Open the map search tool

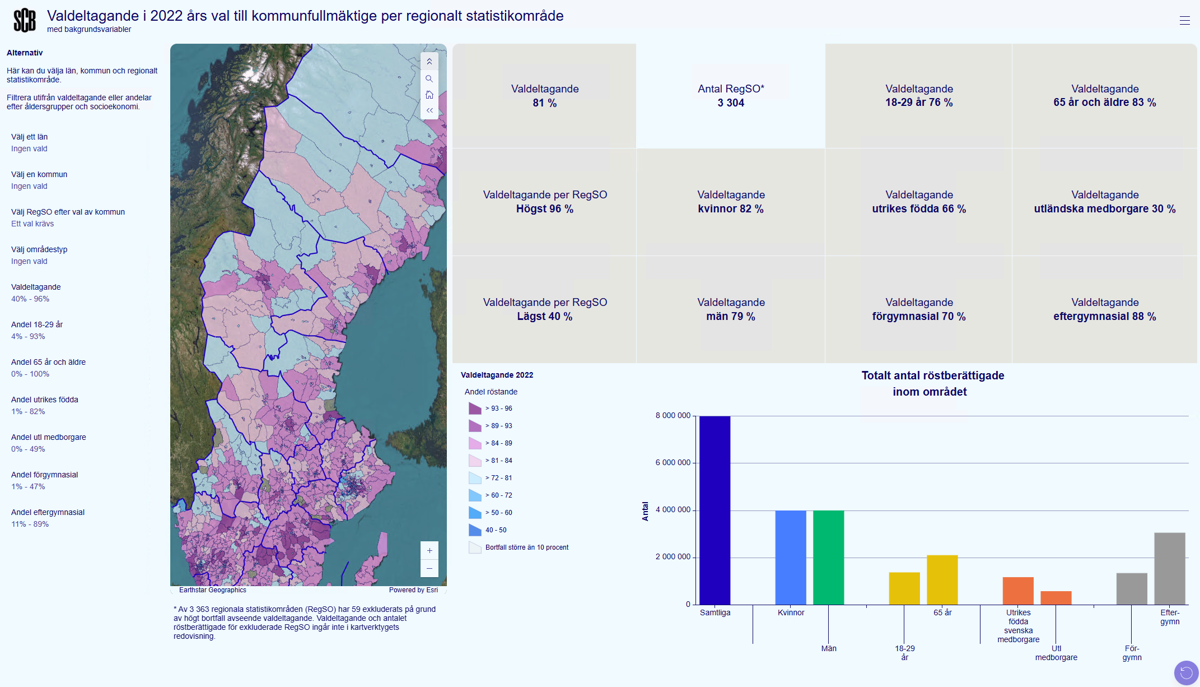pyautogui.click(x=429, y=78)
